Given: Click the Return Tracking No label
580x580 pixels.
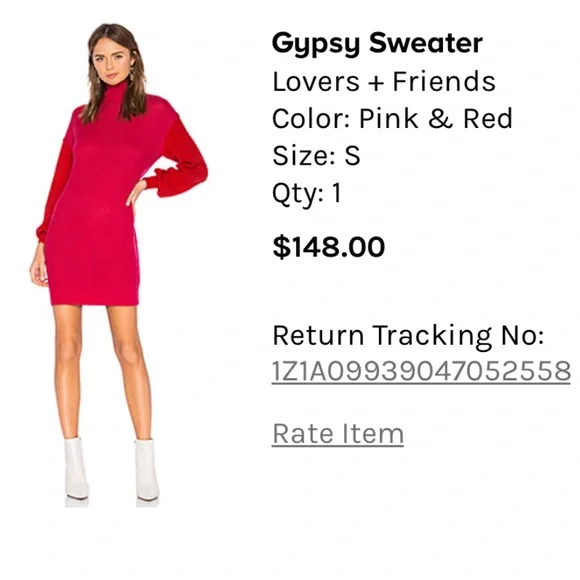Looking at the screenshot, I should tap(408, 336).
